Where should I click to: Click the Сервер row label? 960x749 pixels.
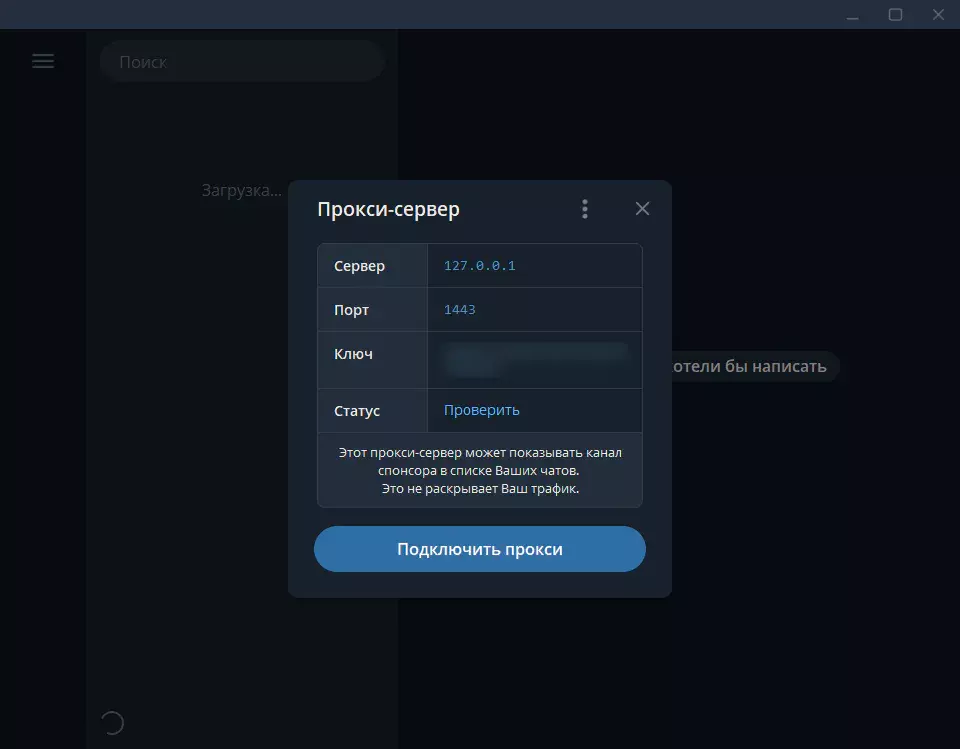pyautogui.click(x=359, y=266)
